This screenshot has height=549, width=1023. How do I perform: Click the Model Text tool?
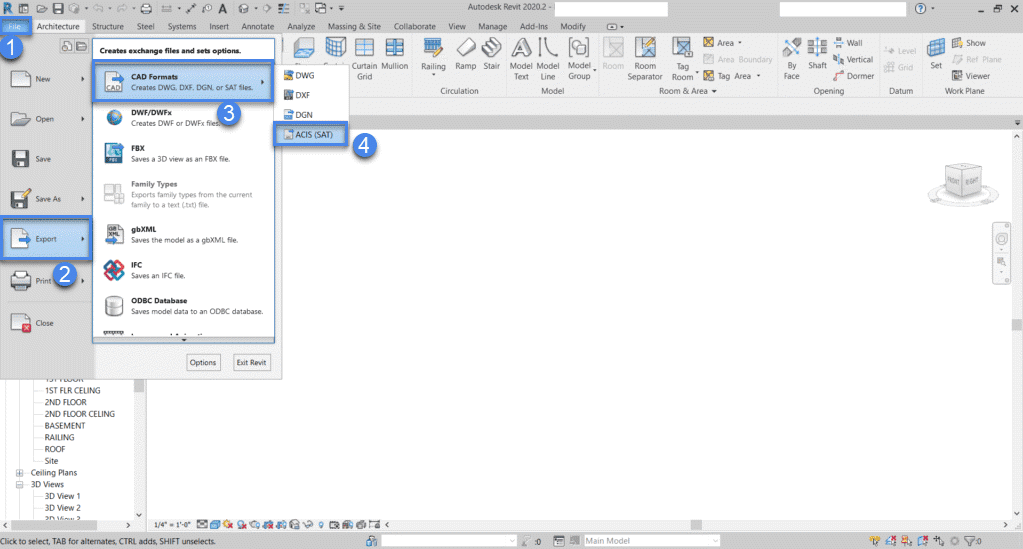coord(521,58)
